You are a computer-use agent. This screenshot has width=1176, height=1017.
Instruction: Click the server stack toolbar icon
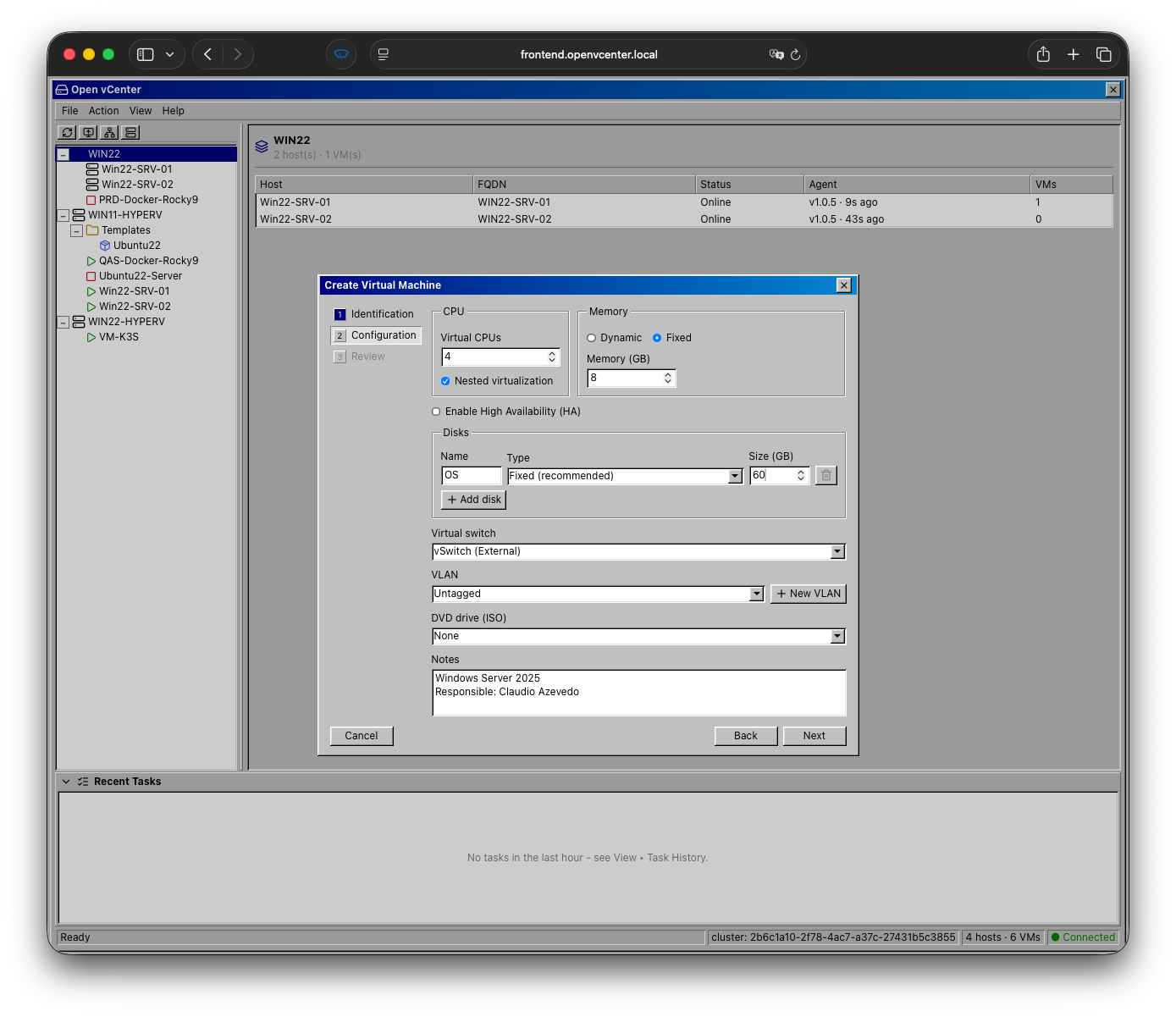130,132
